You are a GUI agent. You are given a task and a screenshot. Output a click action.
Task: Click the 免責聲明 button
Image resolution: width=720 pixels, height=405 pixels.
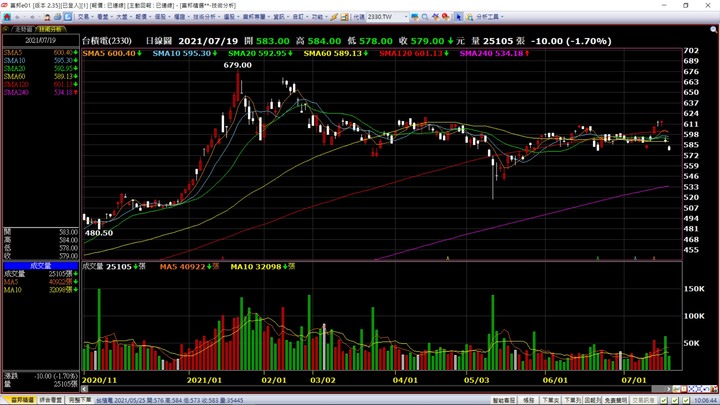click(x=616, y=400)
